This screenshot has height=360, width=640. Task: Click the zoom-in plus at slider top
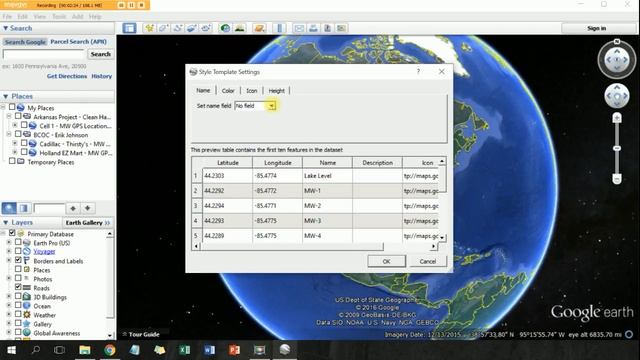tap(617, 118)
